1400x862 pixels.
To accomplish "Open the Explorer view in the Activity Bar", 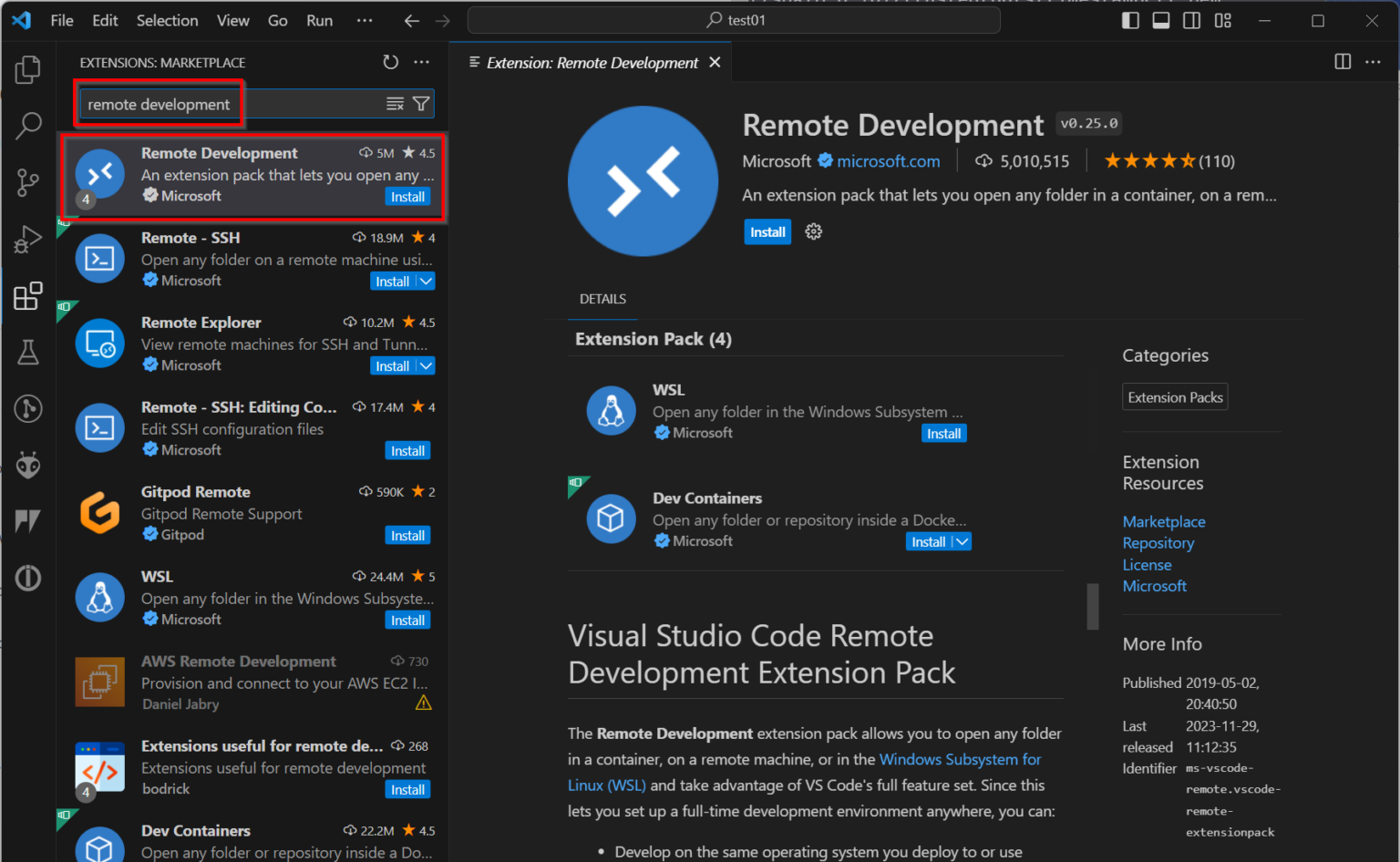I will point(27,68).
